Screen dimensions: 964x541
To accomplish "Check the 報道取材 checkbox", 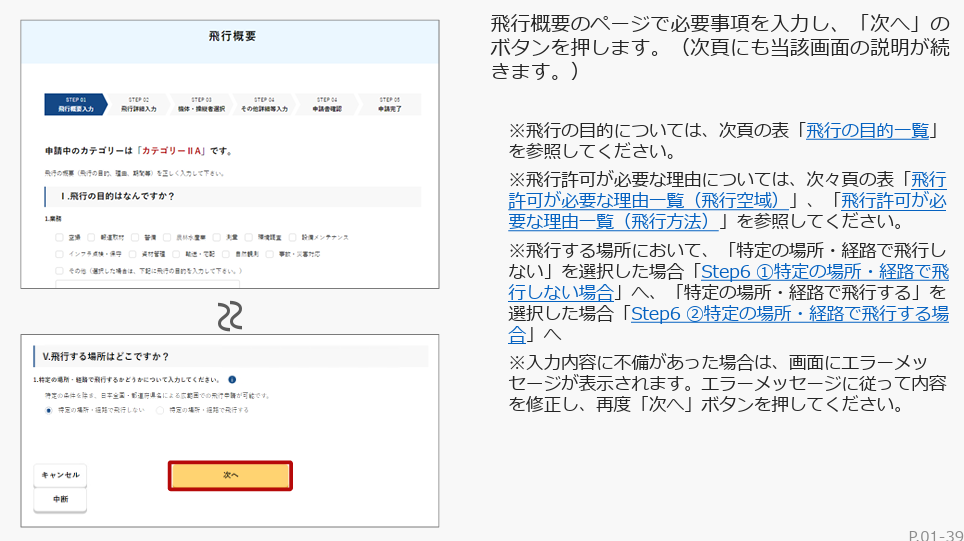I will pyautogui.click(x=91, y=237).
